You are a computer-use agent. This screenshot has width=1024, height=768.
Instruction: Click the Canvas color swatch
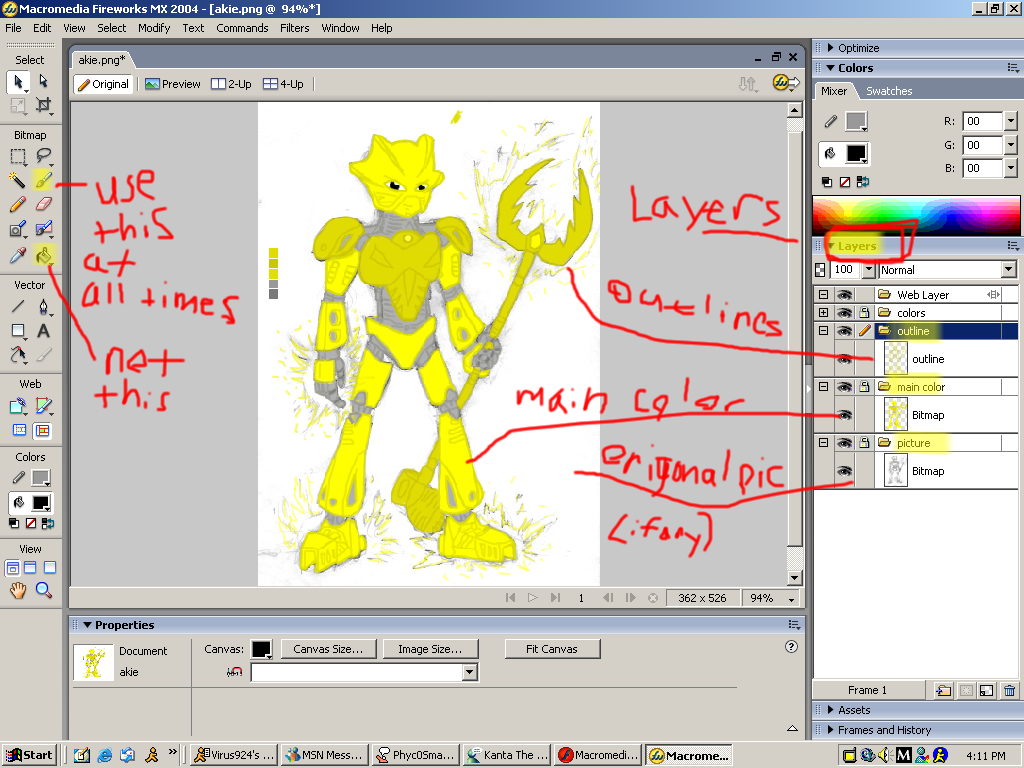pyautogui.click(x=261, y=649)
